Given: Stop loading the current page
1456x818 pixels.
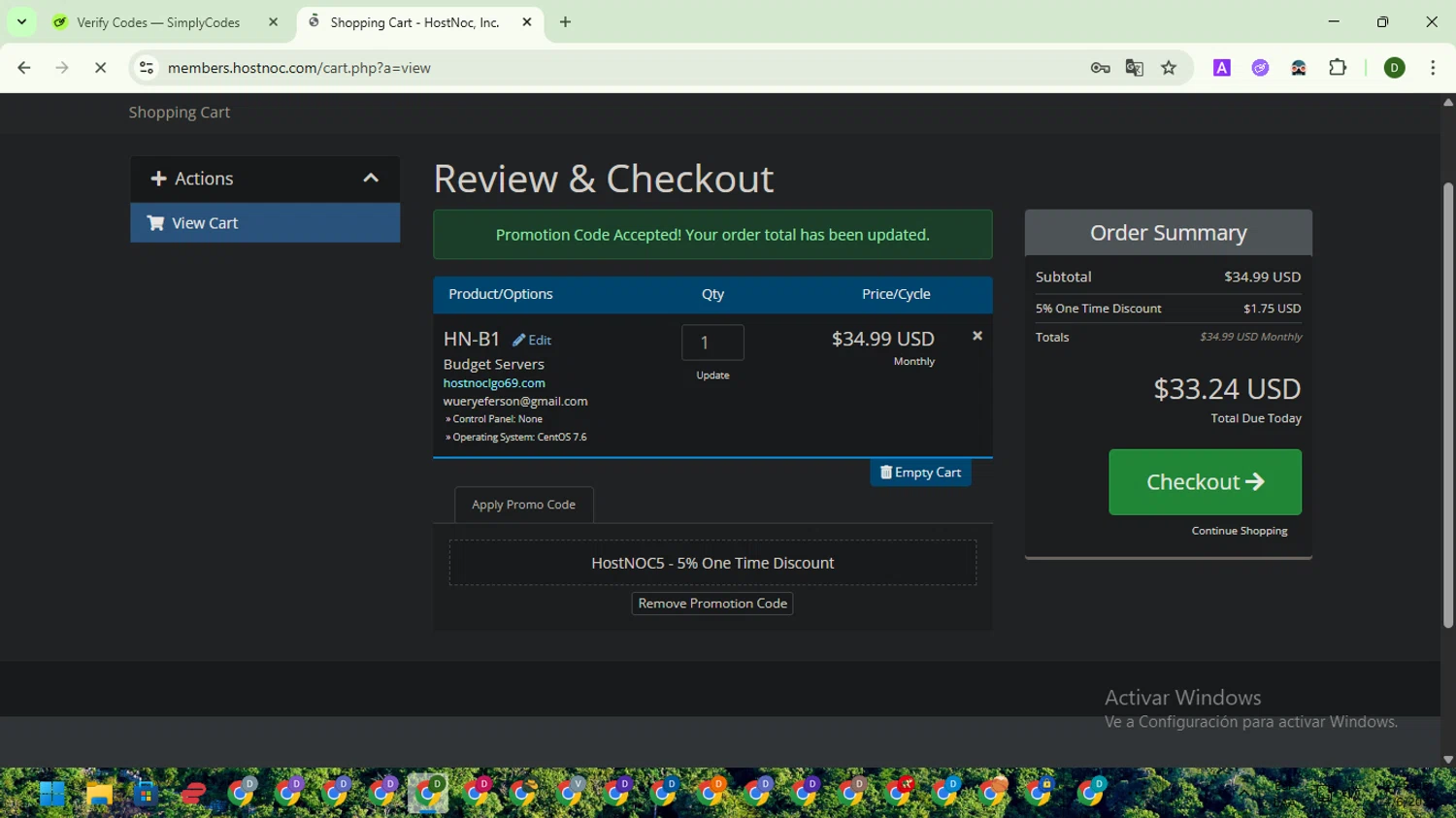Looking at the screenshot, I should point(100,68).
